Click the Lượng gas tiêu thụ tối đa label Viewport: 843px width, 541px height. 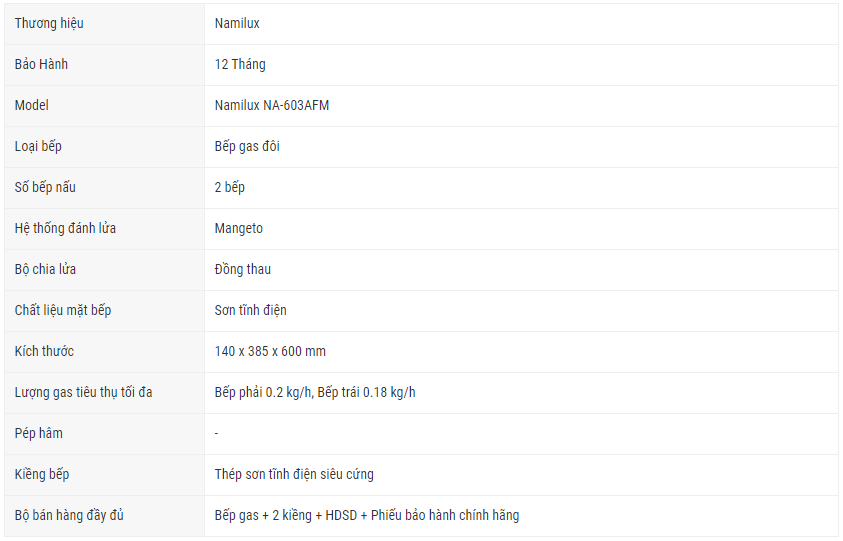pyautogui.click(x=83, y=393)
